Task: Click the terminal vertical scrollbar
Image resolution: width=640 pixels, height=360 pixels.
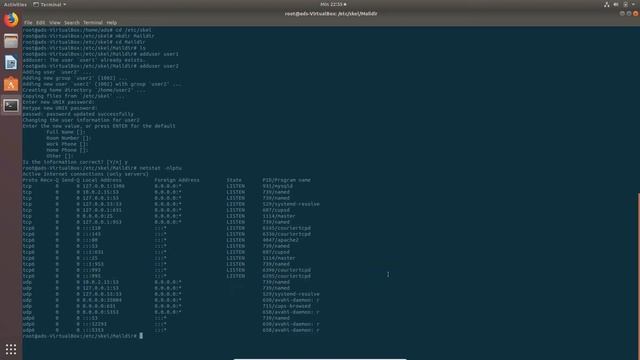Action: (x=638, y=277)
